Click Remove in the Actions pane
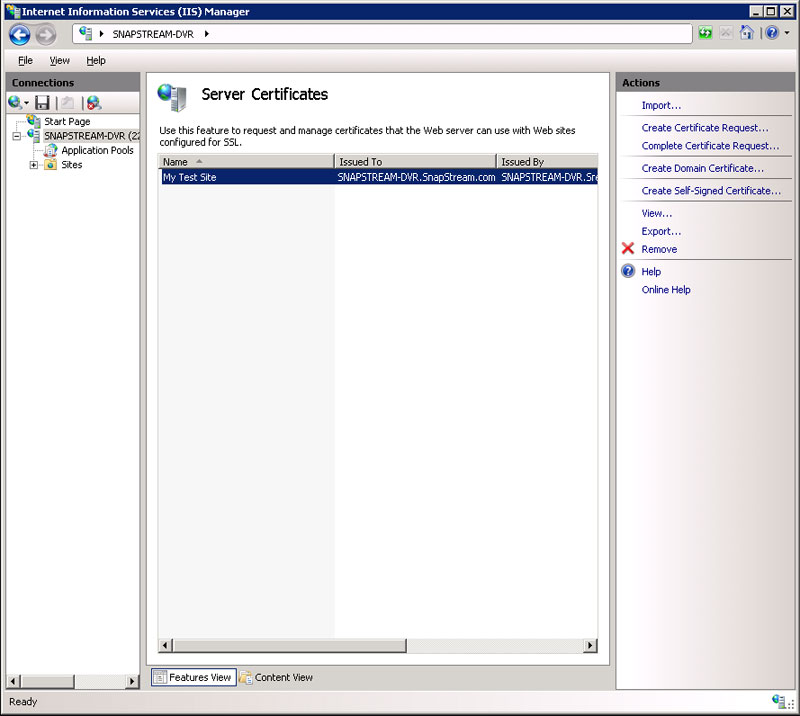Image resolution: width=800 pixels, height=716 pixels. click(x=659, y=249)
